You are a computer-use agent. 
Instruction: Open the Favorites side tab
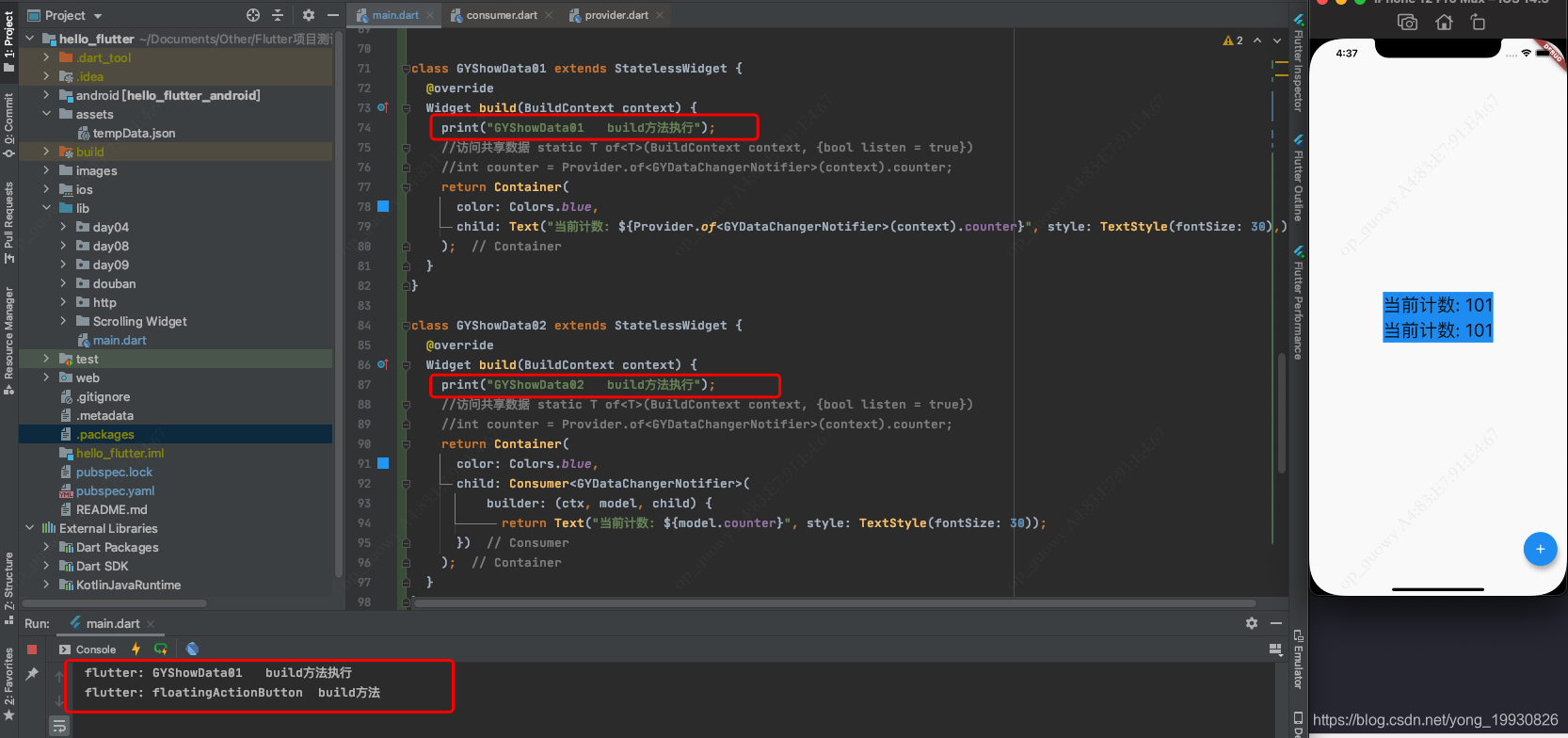point(8,683)
